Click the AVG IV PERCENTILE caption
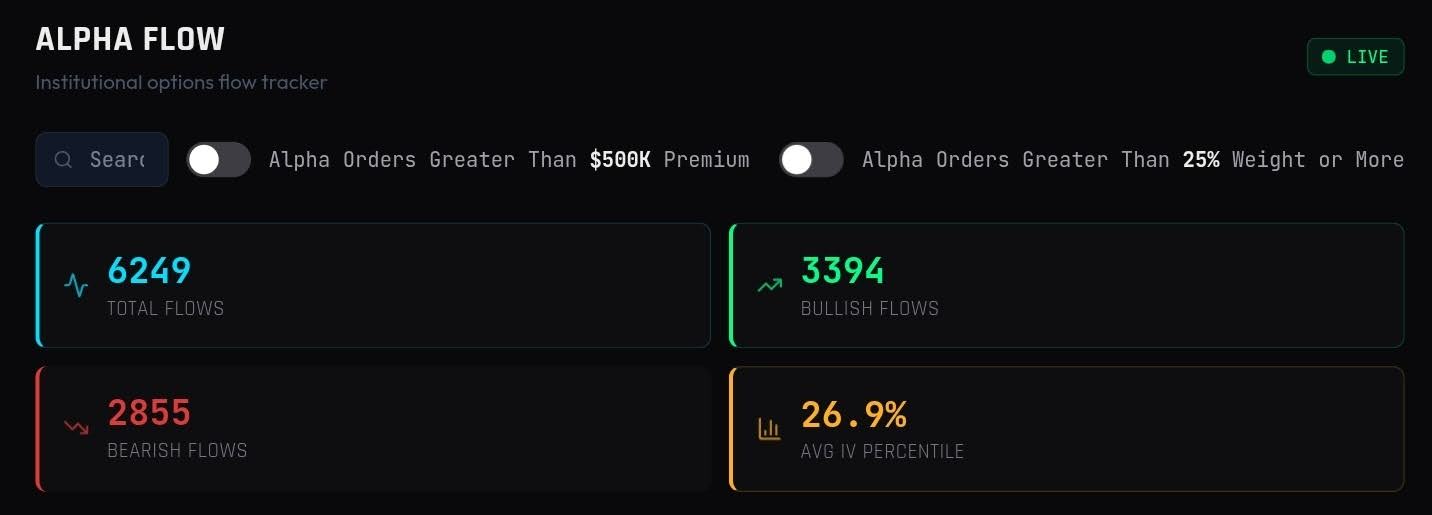The image size is (1432, 515). pos(882,452)
